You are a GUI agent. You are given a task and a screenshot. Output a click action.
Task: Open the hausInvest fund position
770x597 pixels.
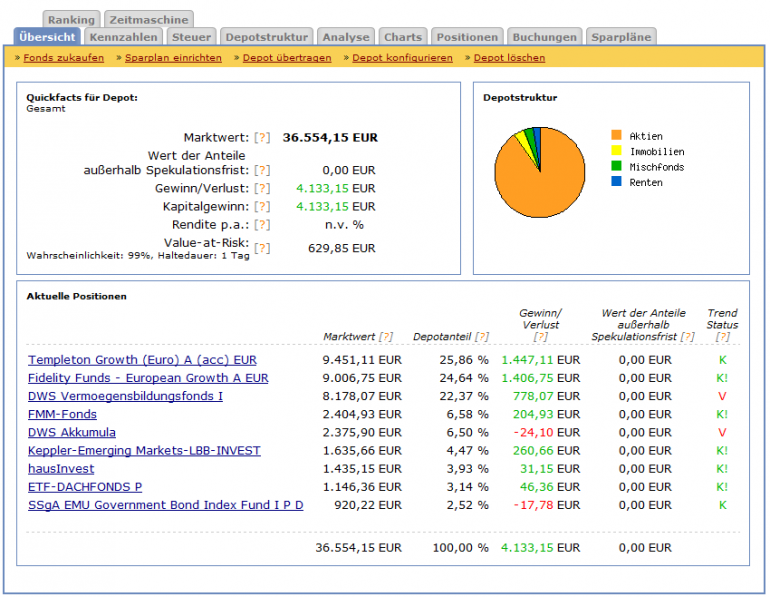[61, 469]
